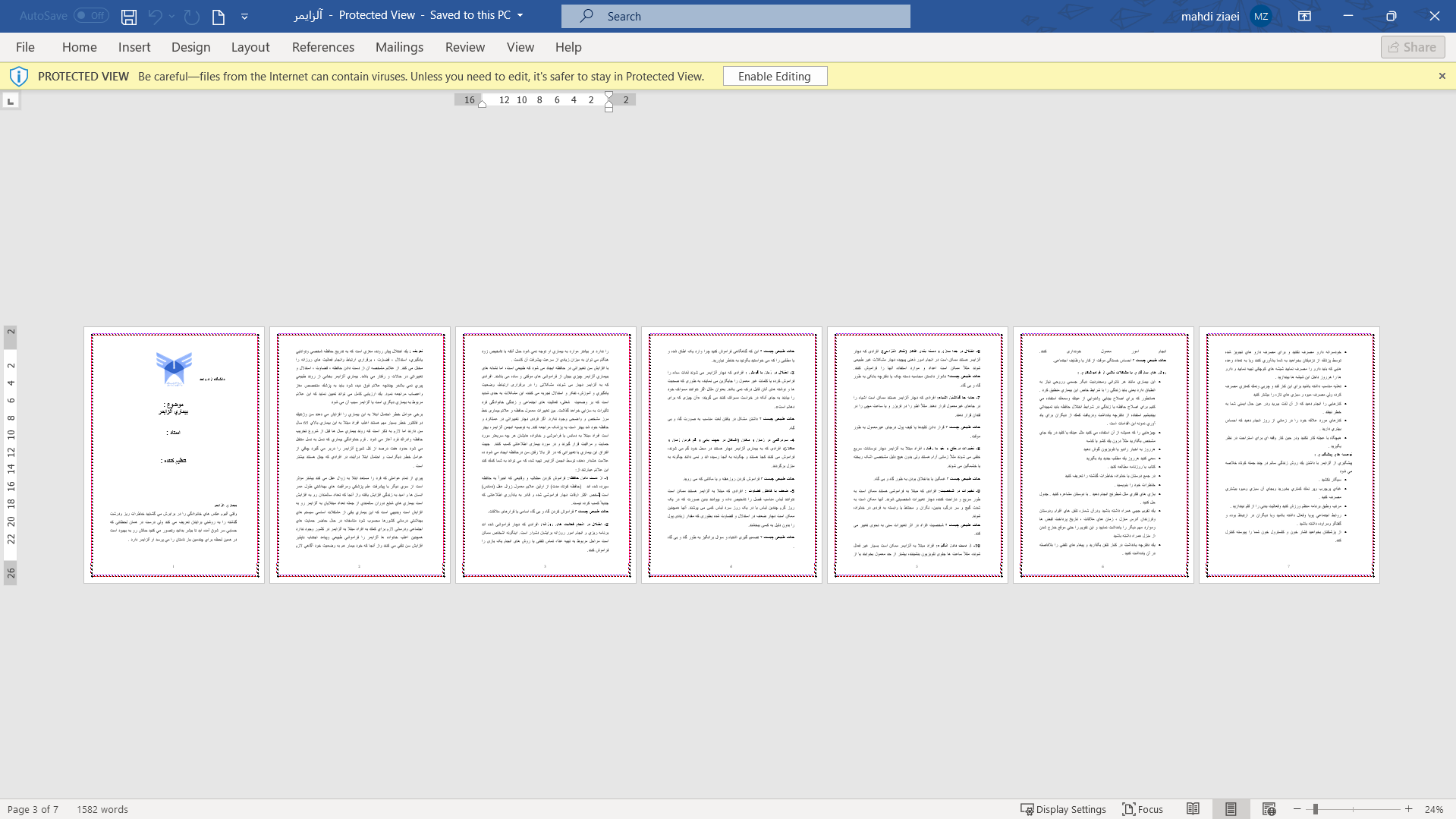The image size is (1456, 819).
Task: Select the fourth page in document view
Action: [x=731, y=455]
